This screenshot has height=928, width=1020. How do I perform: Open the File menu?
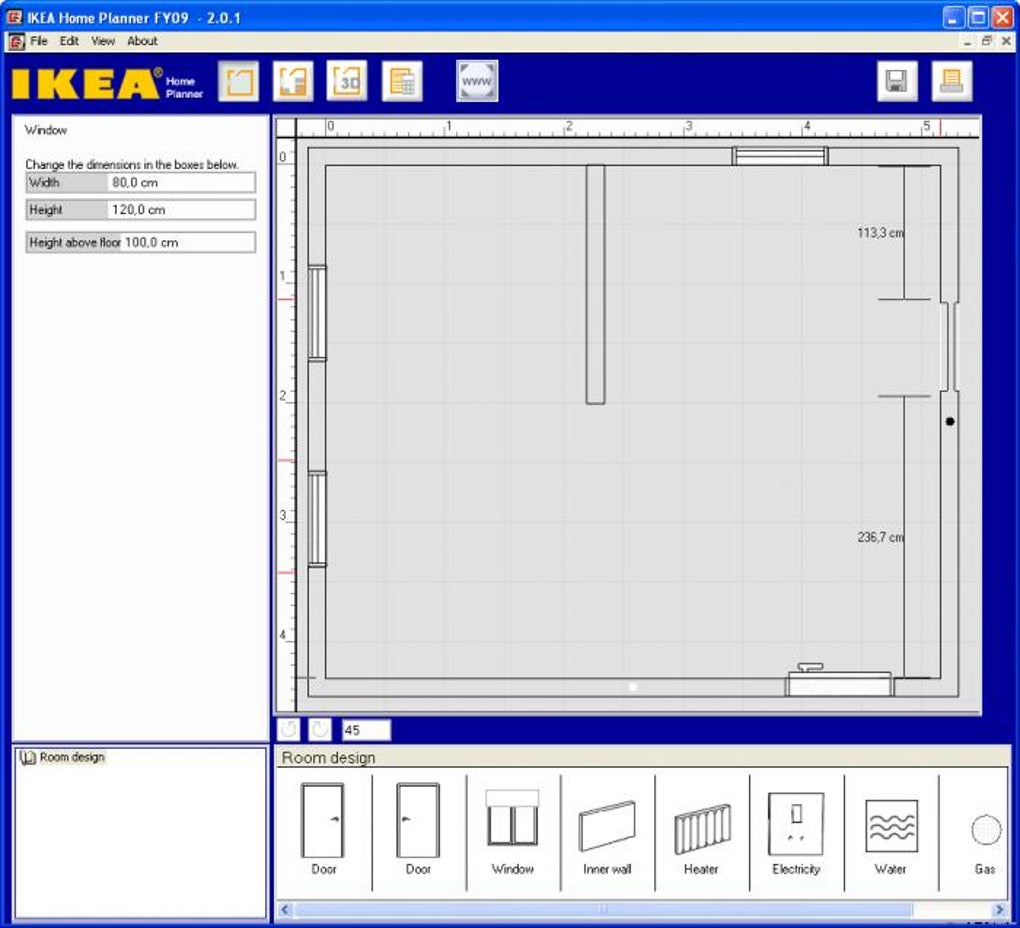point(39,41)
